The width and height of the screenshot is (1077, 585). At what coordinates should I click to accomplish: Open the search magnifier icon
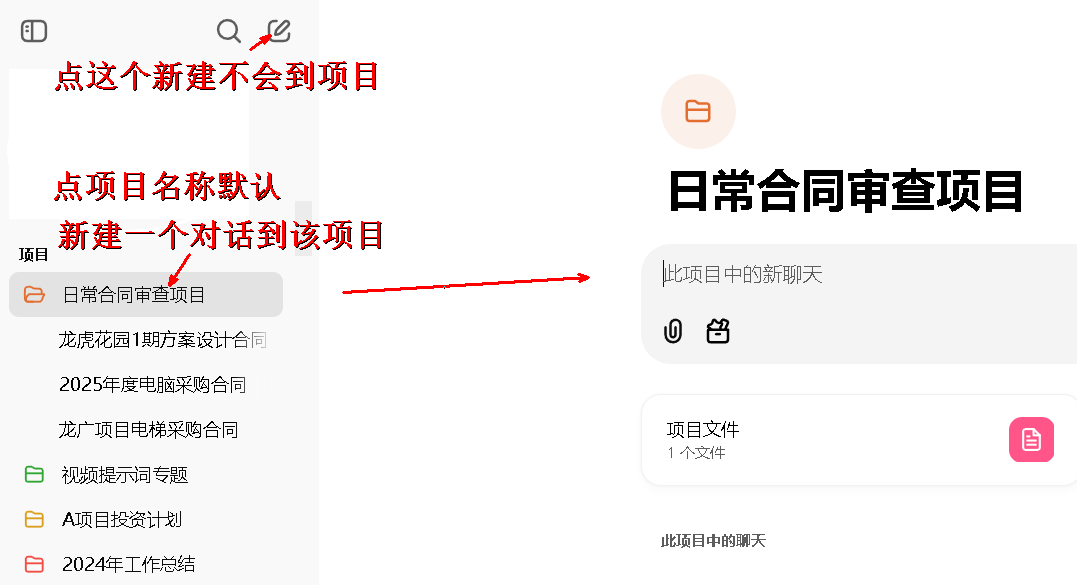pos(228,31)
